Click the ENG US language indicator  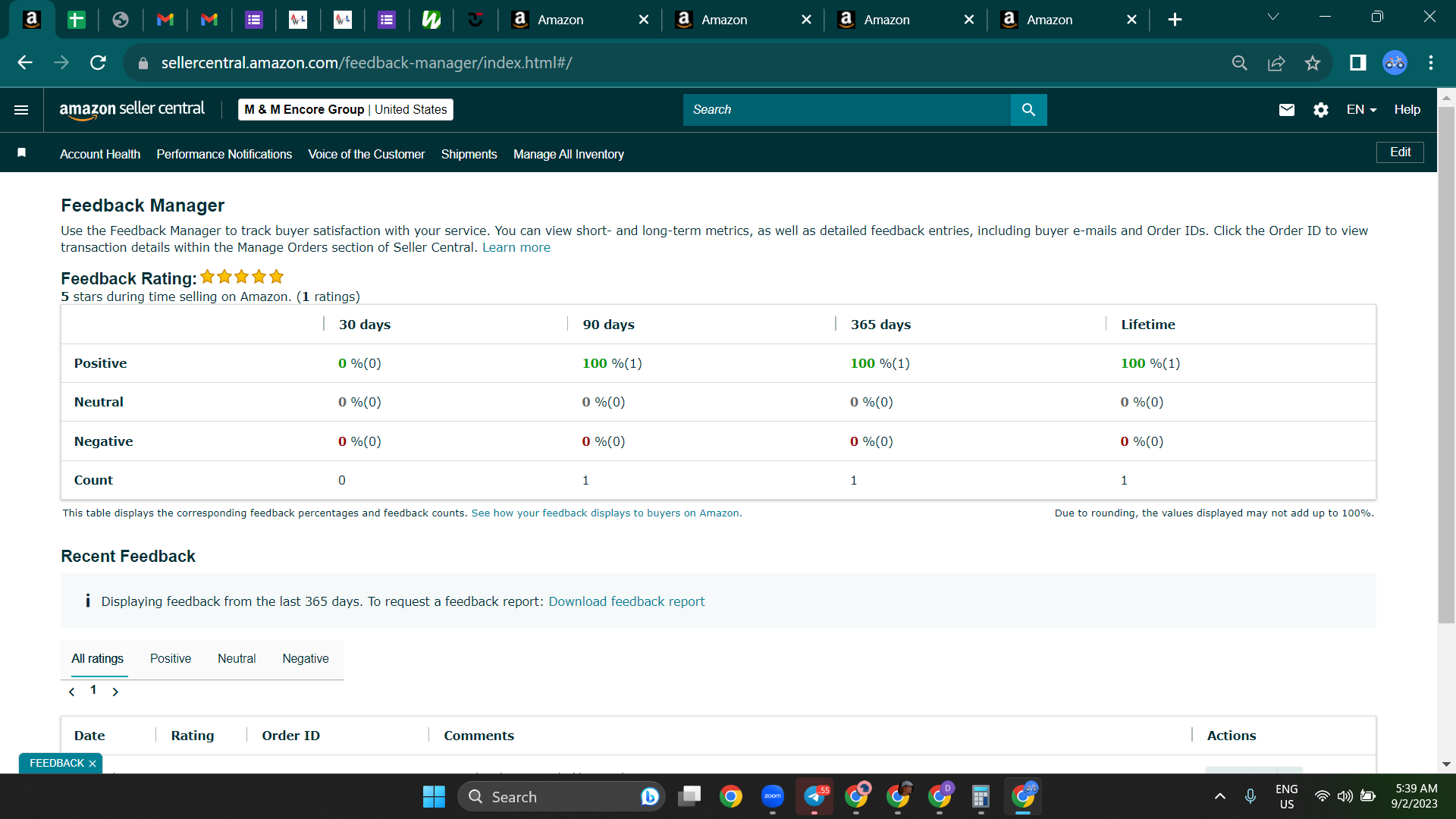[x=1287, y=796]
